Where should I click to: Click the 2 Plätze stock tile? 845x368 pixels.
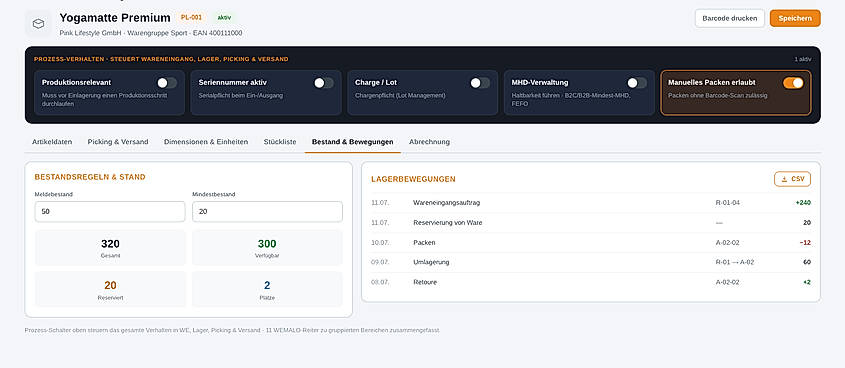pyautogui.click(x=267, y=289)
